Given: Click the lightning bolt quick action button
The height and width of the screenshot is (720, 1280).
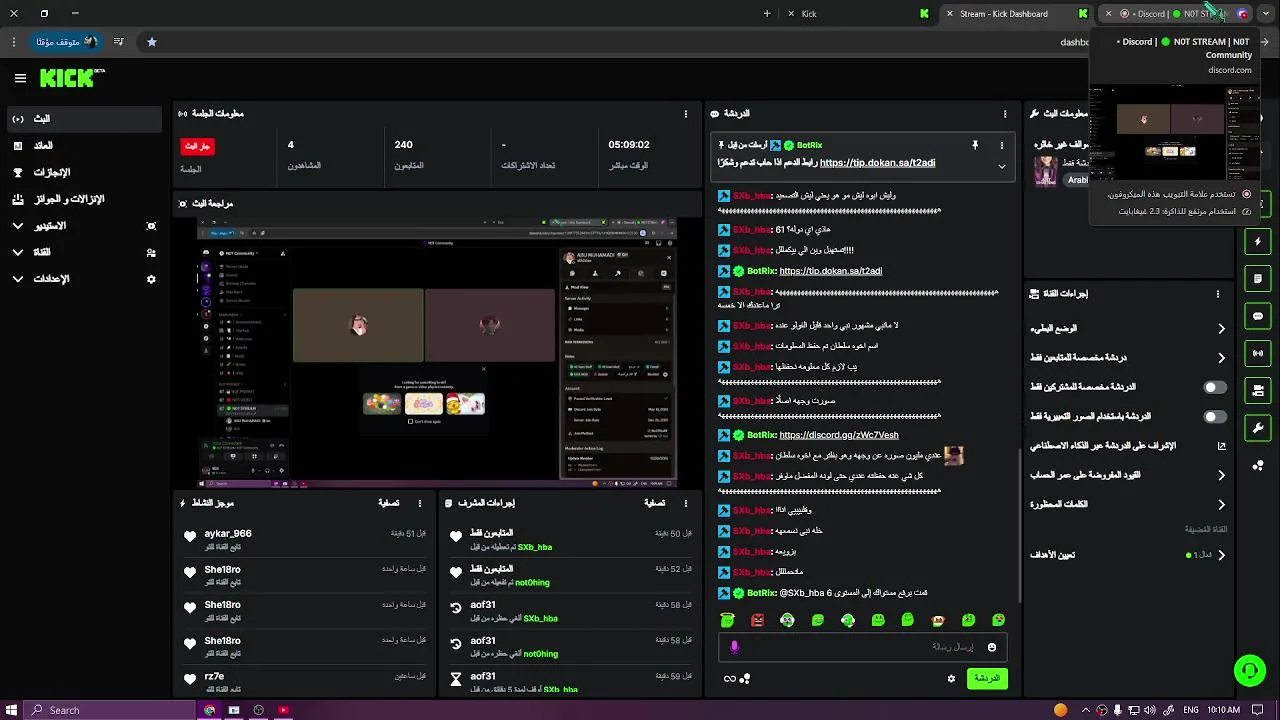Looking at the screenshot, I should 1258,242.
